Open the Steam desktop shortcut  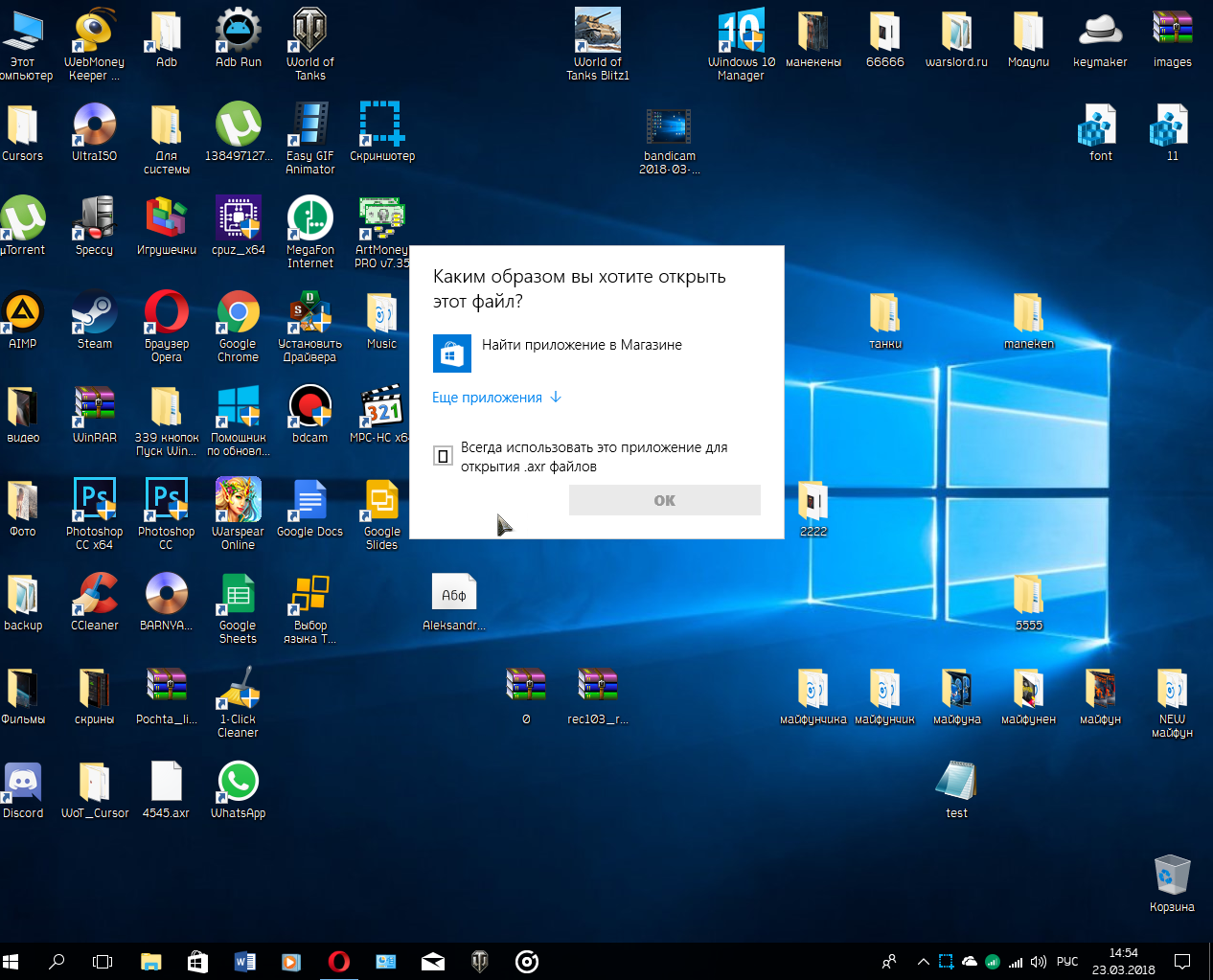[x=94, y=320]
